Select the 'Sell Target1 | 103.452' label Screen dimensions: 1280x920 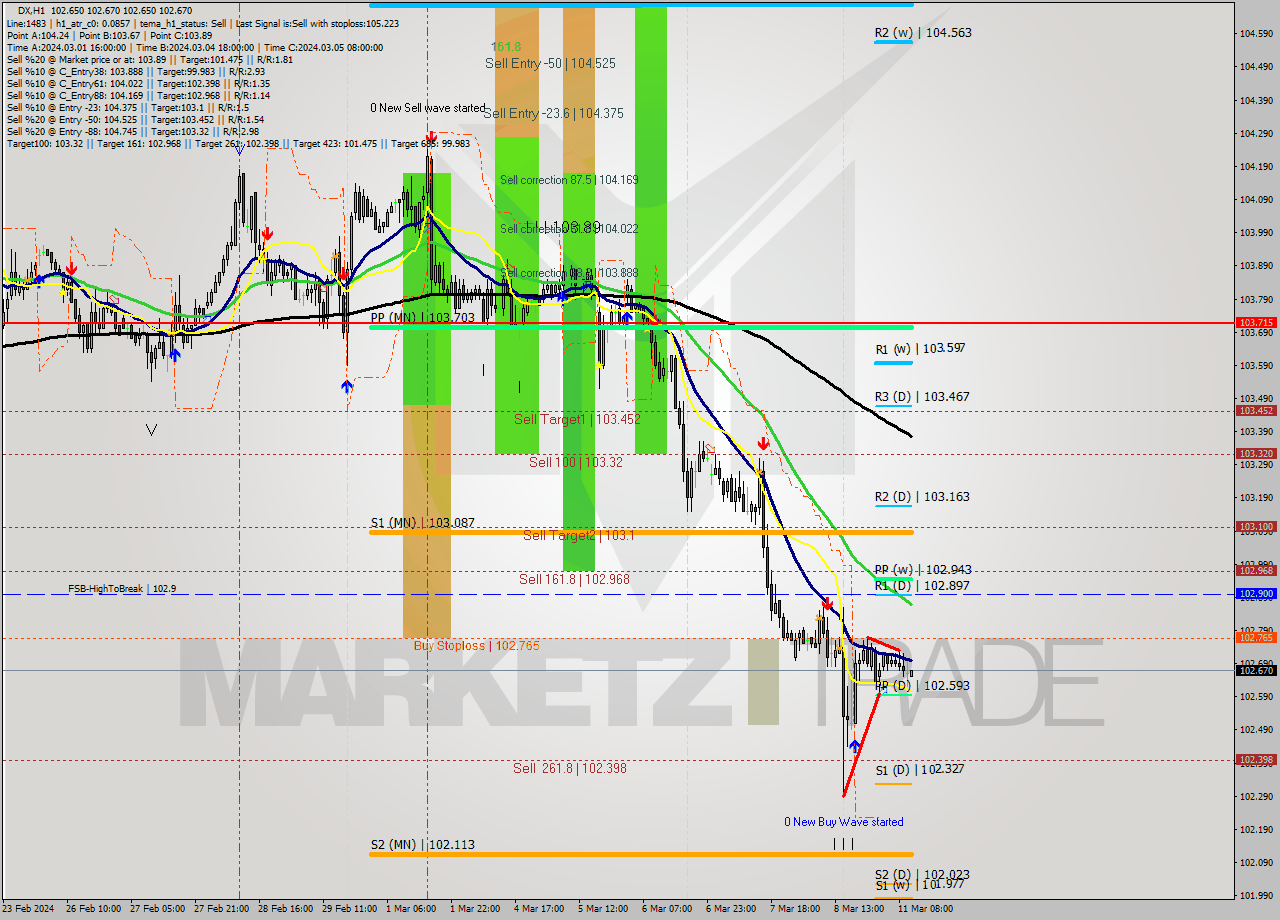point(577,419)
